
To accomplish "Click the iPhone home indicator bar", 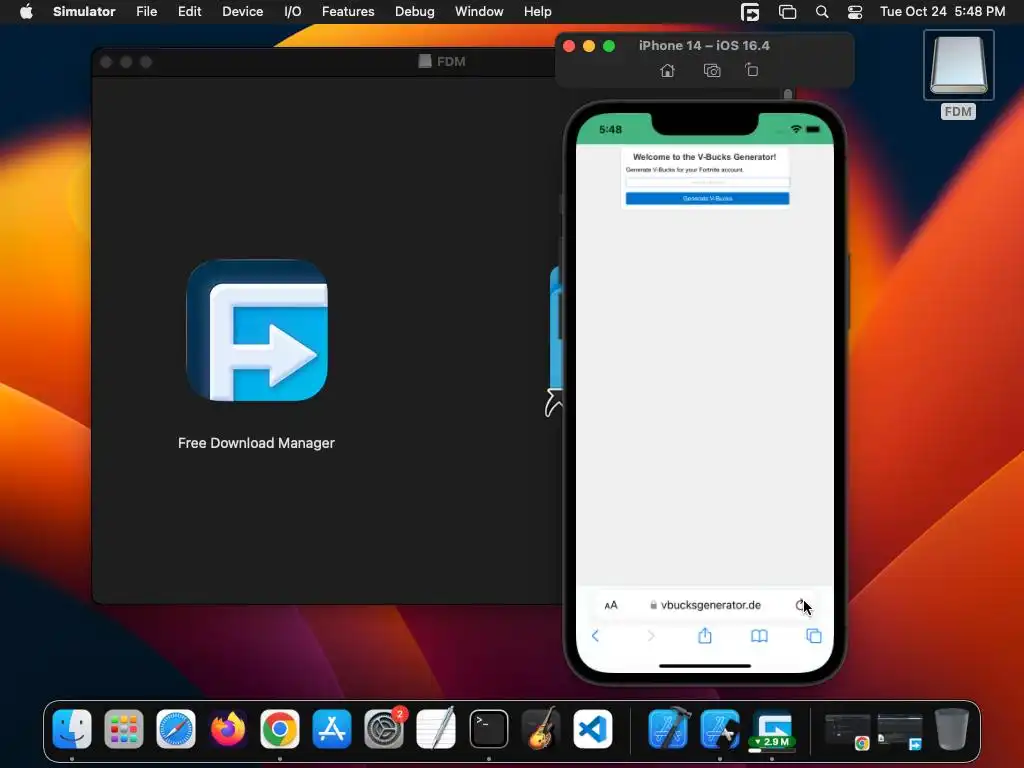I will click(705, 666).
